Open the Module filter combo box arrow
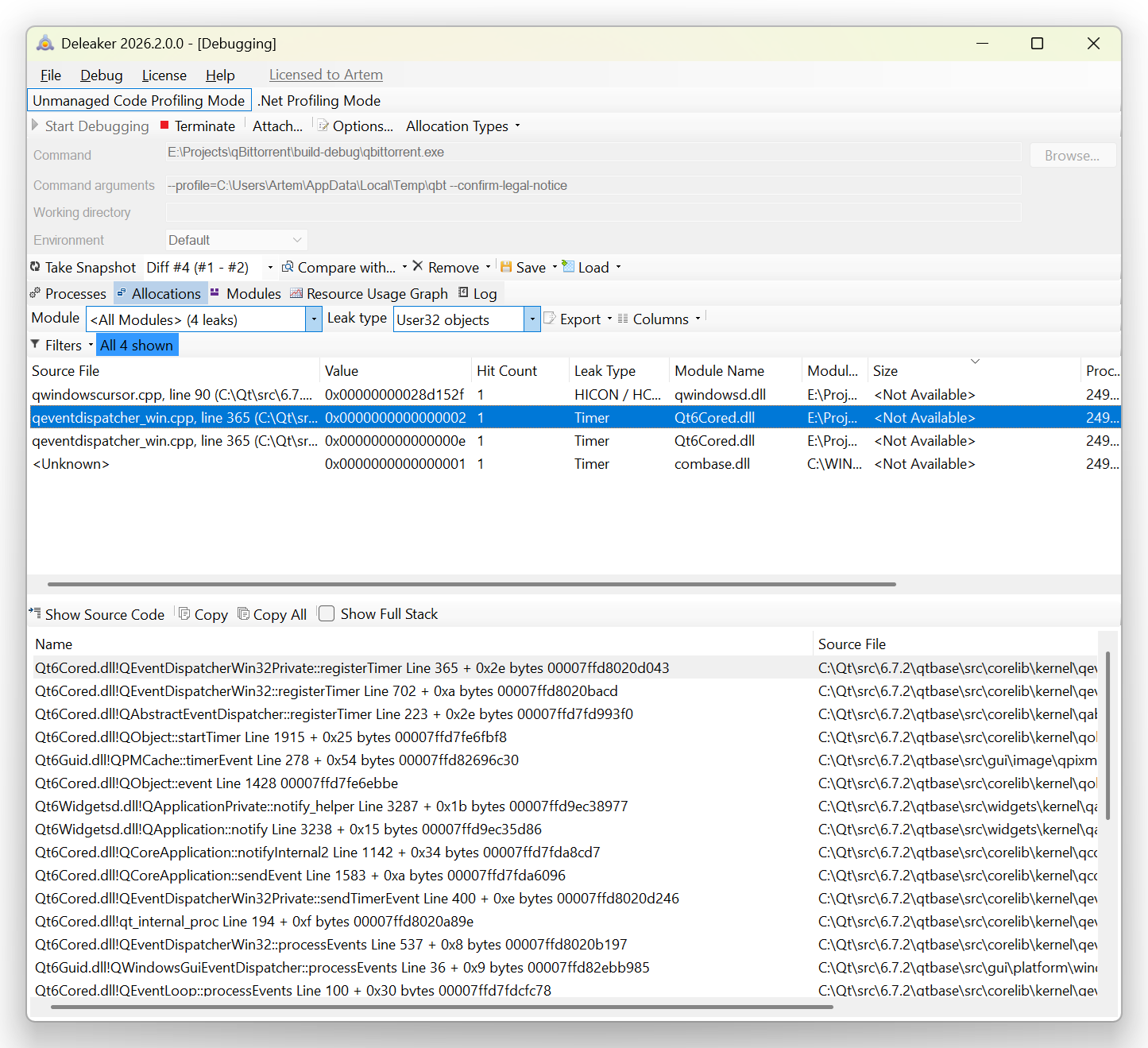 (314, 319)
